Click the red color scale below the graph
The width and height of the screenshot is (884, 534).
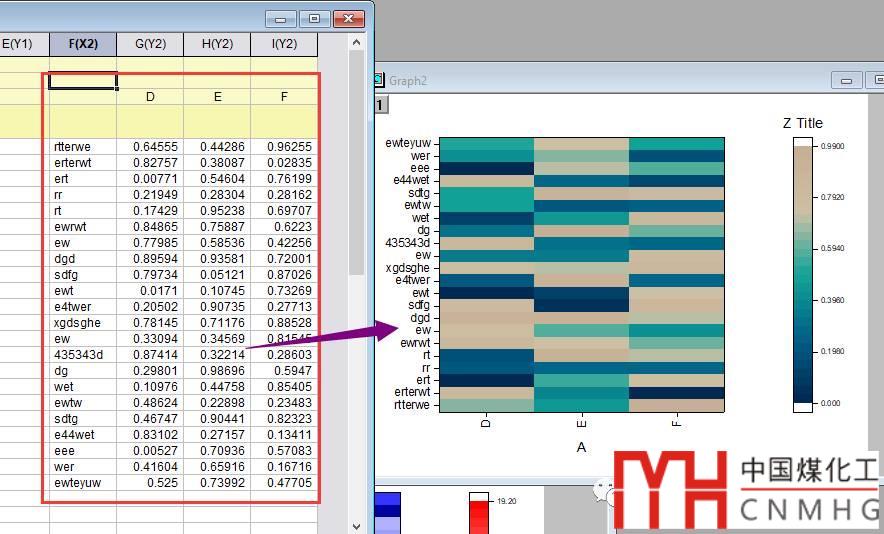481,513
